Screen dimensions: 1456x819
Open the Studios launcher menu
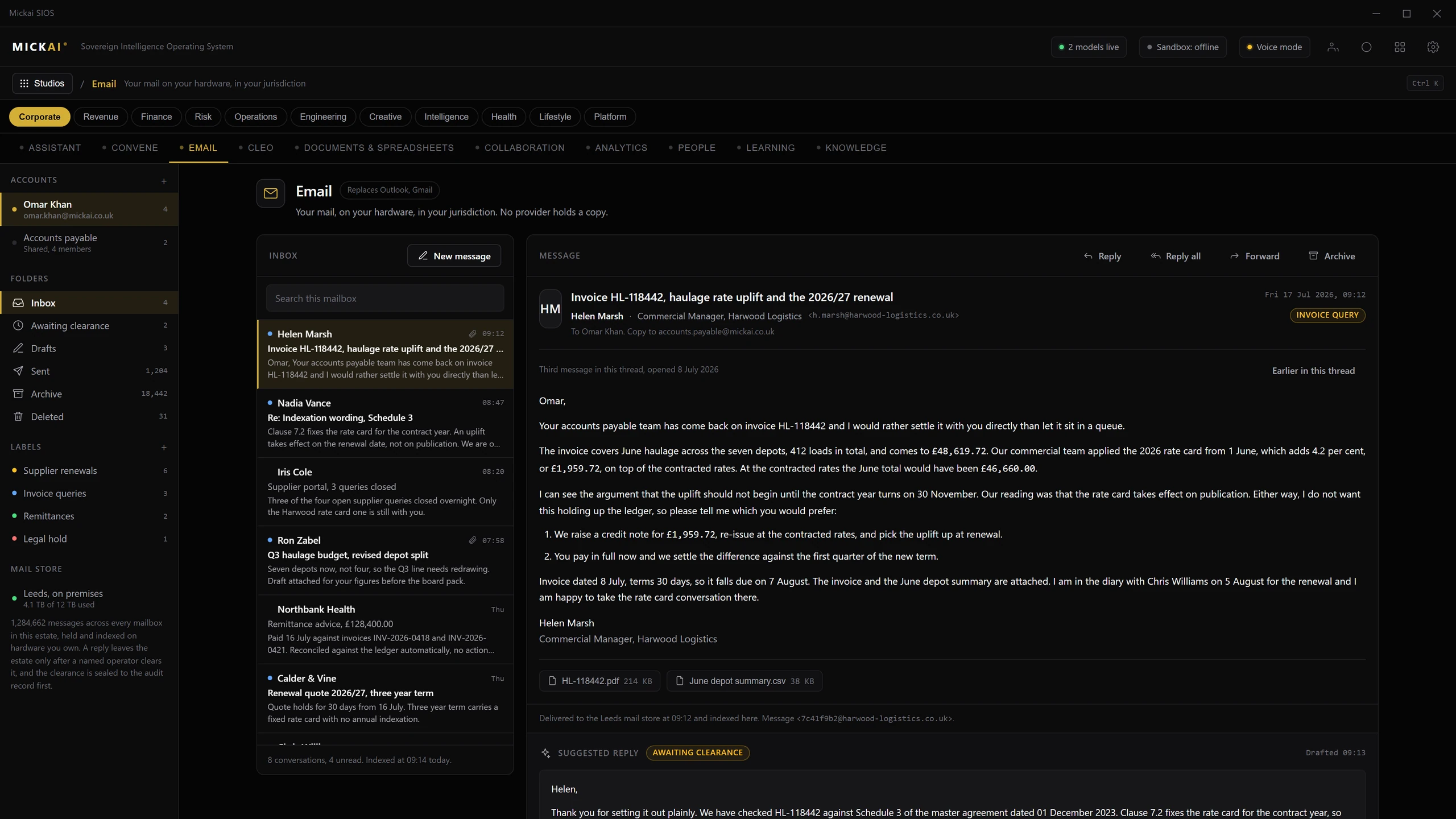tap(42, 83)
